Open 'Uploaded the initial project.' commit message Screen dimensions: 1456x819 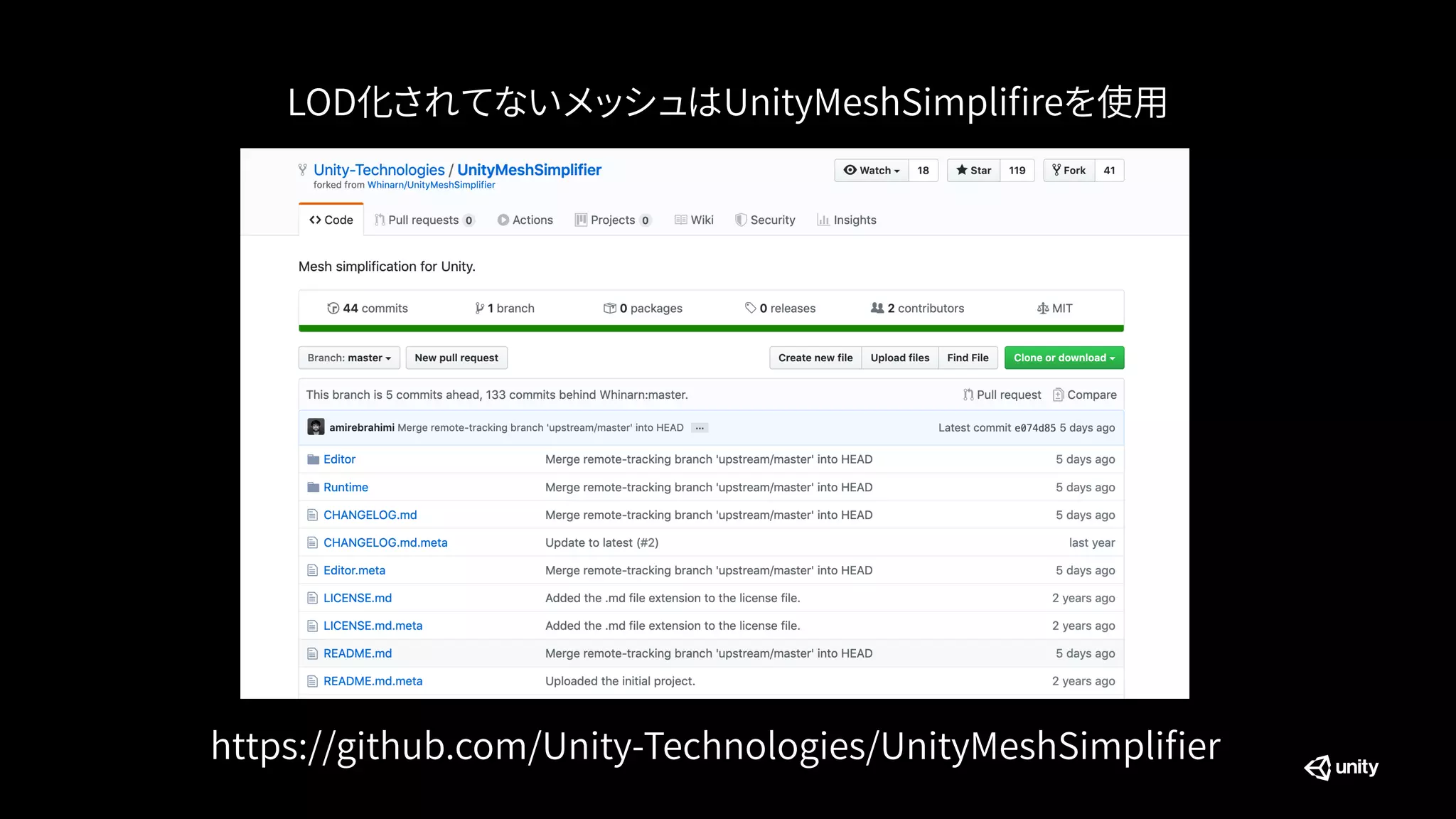[x=620, y=681]
